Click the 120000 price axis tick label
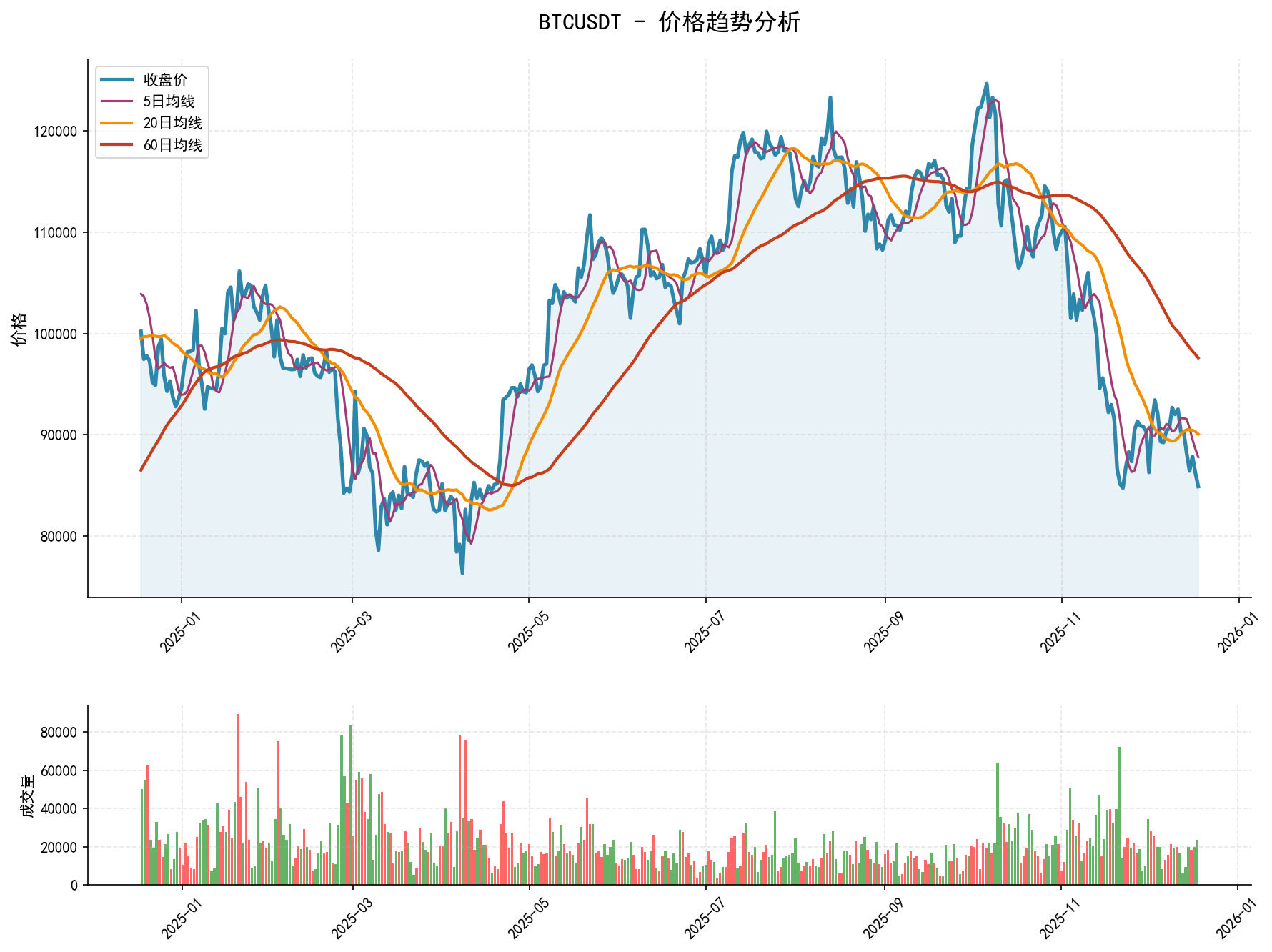This screenshot has height=952, width=1272. [56, 132]
